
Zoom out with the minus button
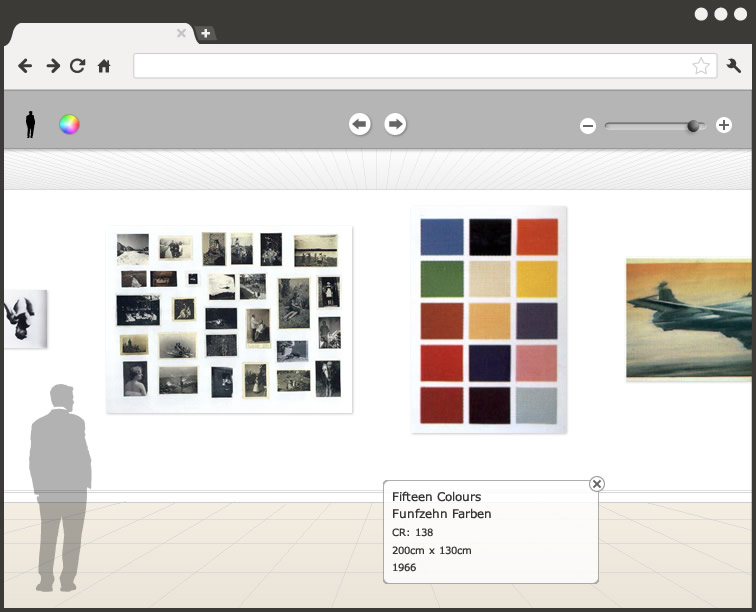tap(588, 126)
